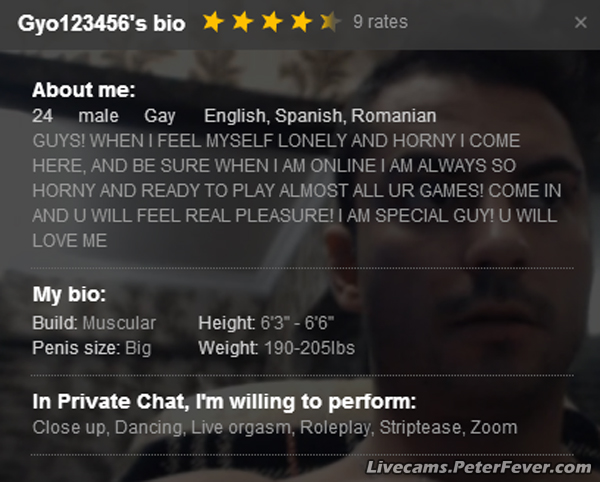This screenshot has height=482, width=600.
Task: Select the Weight value "190-205lbs"
Action: (x=309, y=349)
